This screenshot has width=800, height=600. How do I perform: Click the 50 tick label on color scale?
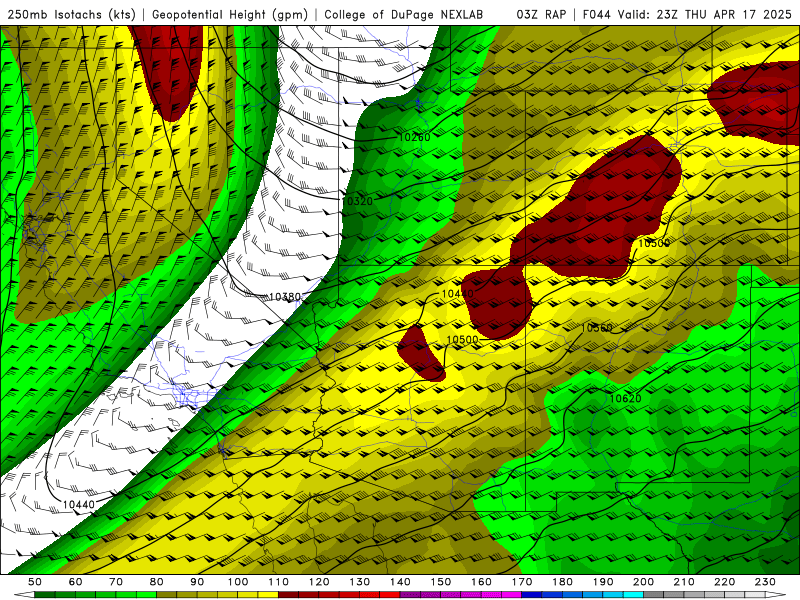click(x=35, y=582)
